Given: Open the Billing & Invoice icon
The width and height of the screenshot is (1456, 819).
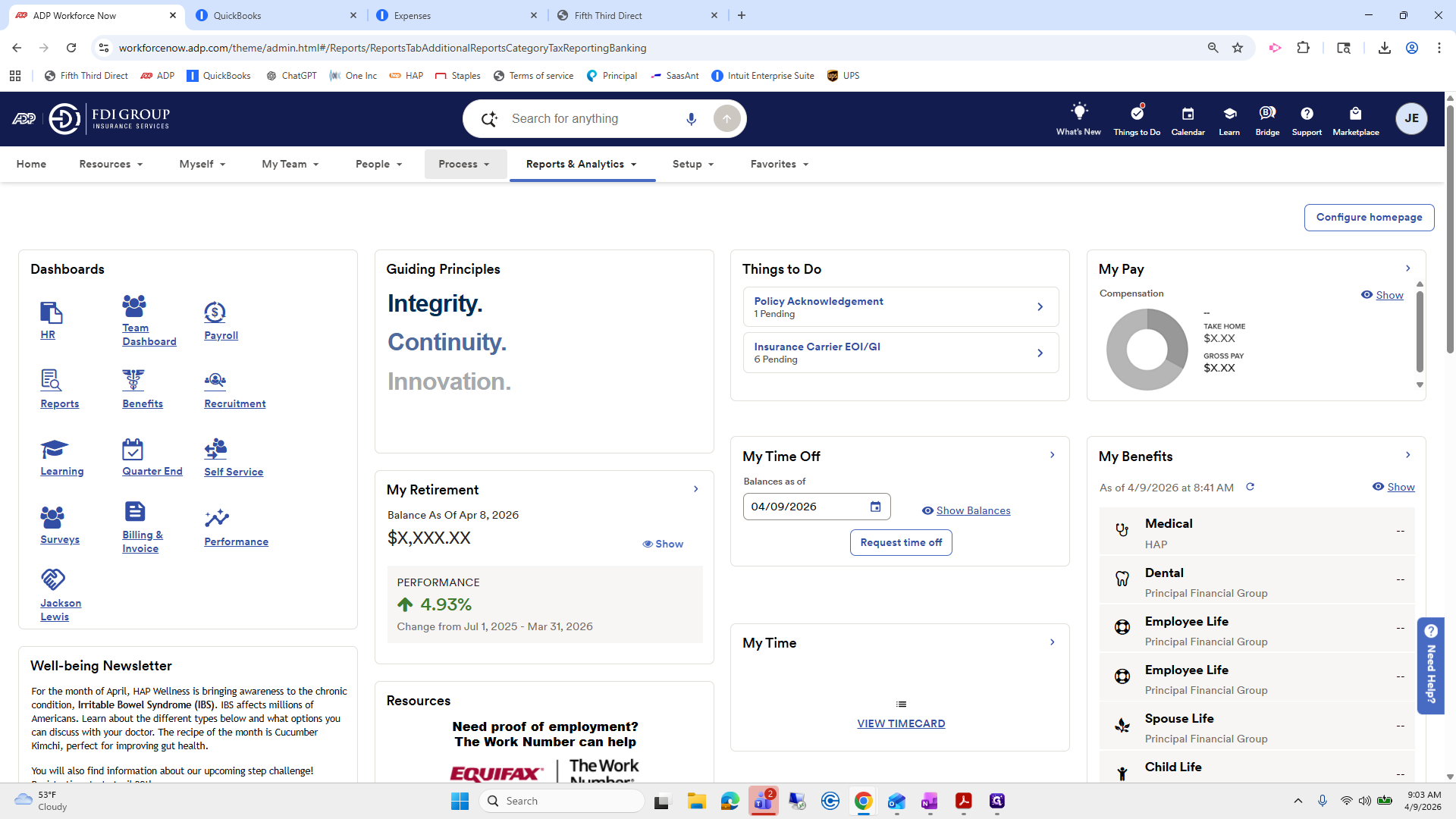Looking at the screenshot, I should pos(135,512).
